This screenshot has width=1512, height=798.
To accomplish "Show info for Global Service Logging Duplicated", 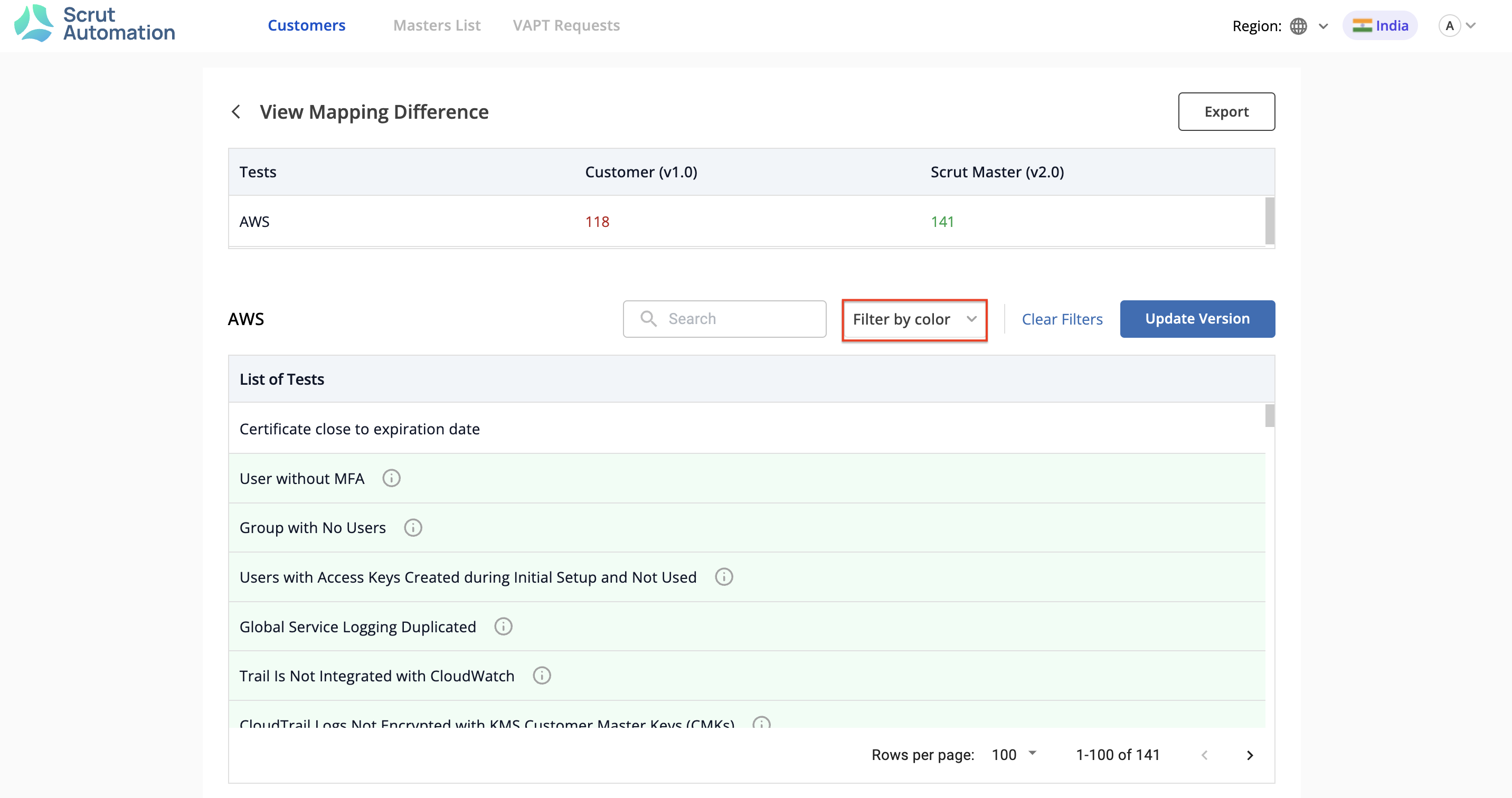I will click(503, 626).
